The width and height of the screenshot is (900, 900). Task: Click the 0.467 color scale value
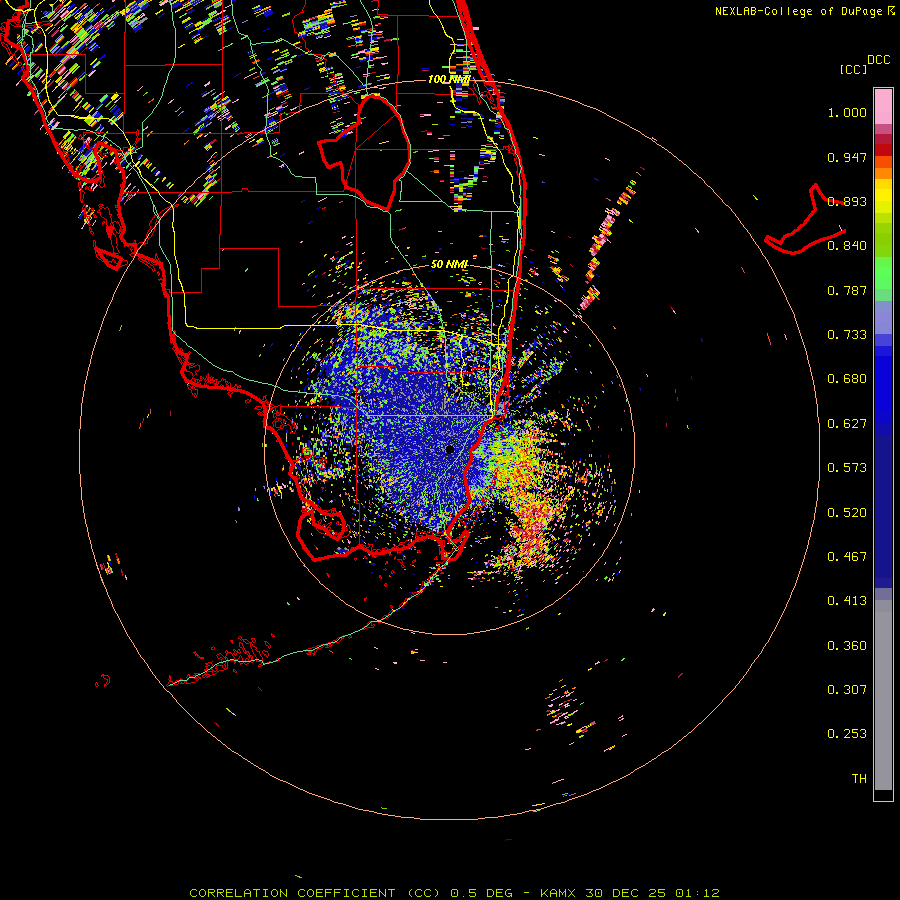pyautogui.click(x=847, y=557)
